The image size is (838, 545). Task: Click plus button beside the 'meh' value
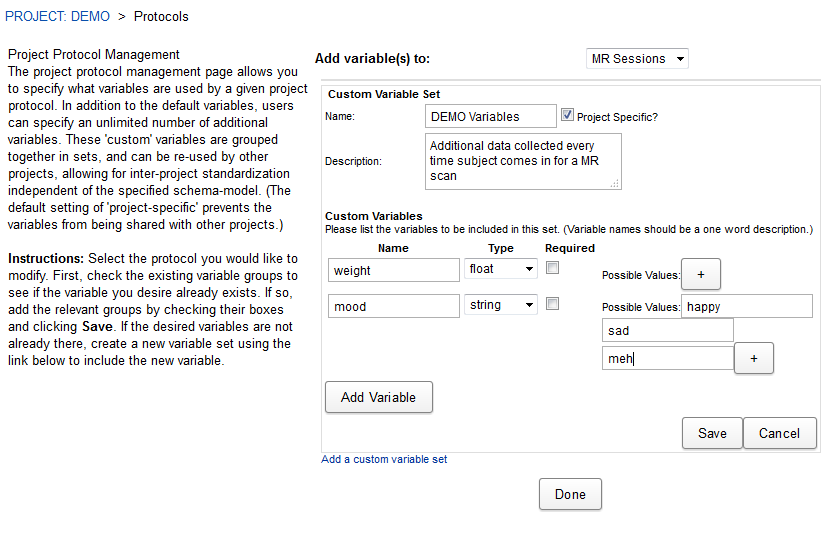[x=754, y=358]
